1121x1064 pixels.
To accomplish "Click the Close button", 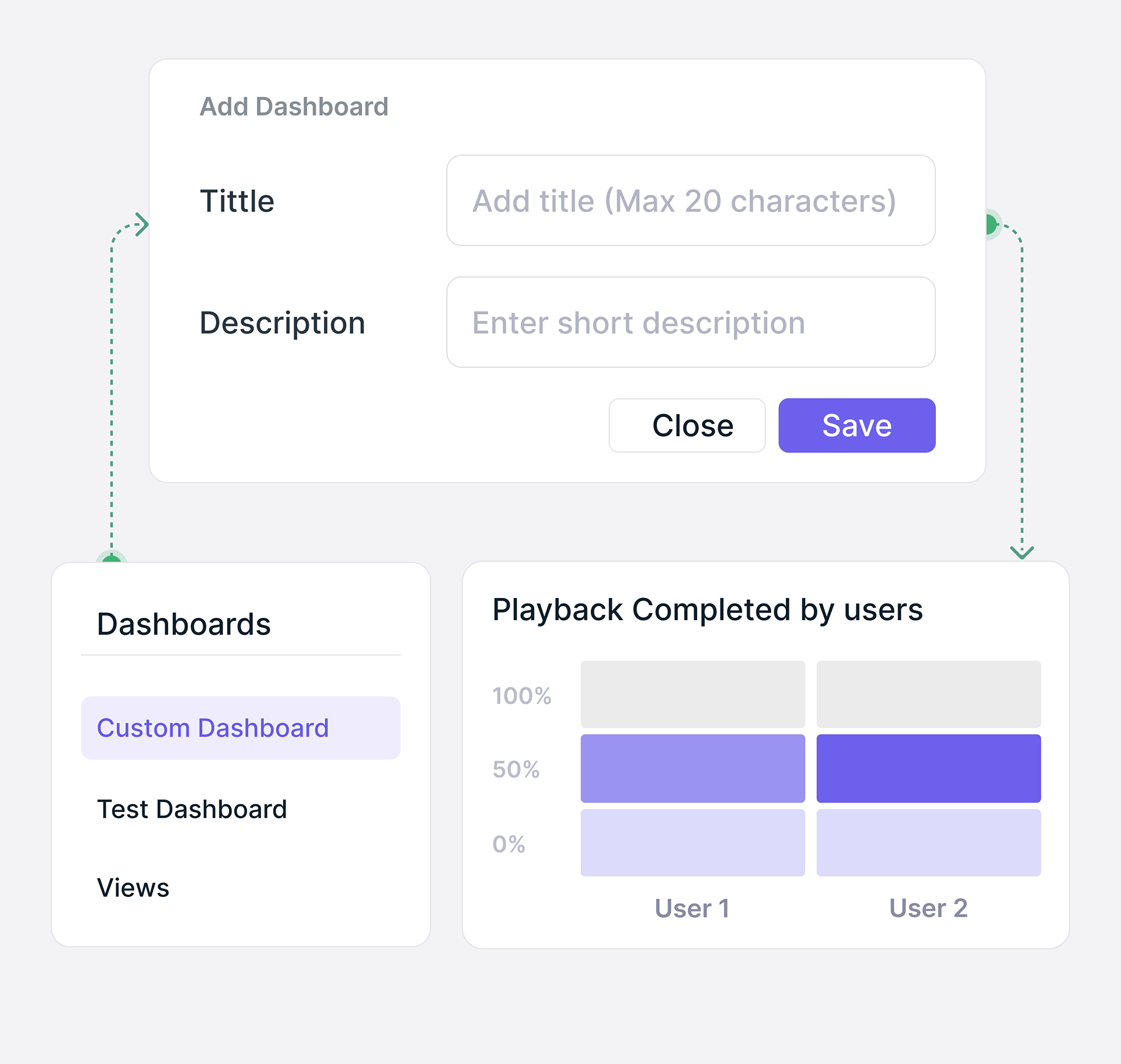I will pyautogui.click(x=687, y=425).
